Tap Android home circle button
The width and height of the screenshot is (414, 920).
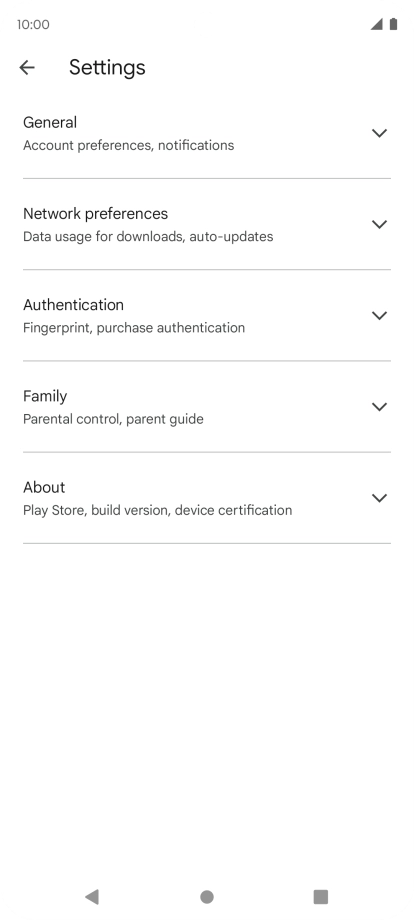click(x=207, y=897)
